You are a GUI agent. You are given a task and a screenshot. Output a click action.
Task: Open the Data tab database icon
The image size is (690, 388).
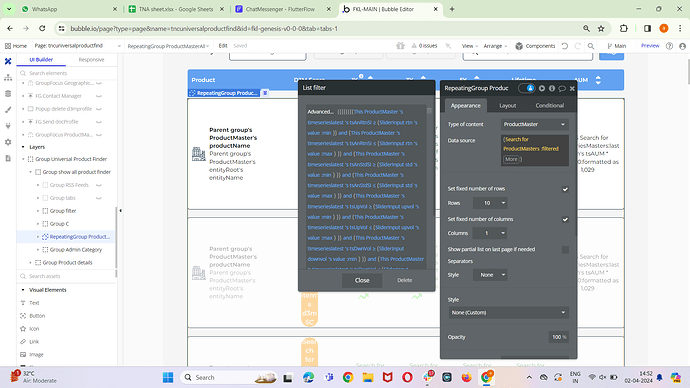point(8,94)
